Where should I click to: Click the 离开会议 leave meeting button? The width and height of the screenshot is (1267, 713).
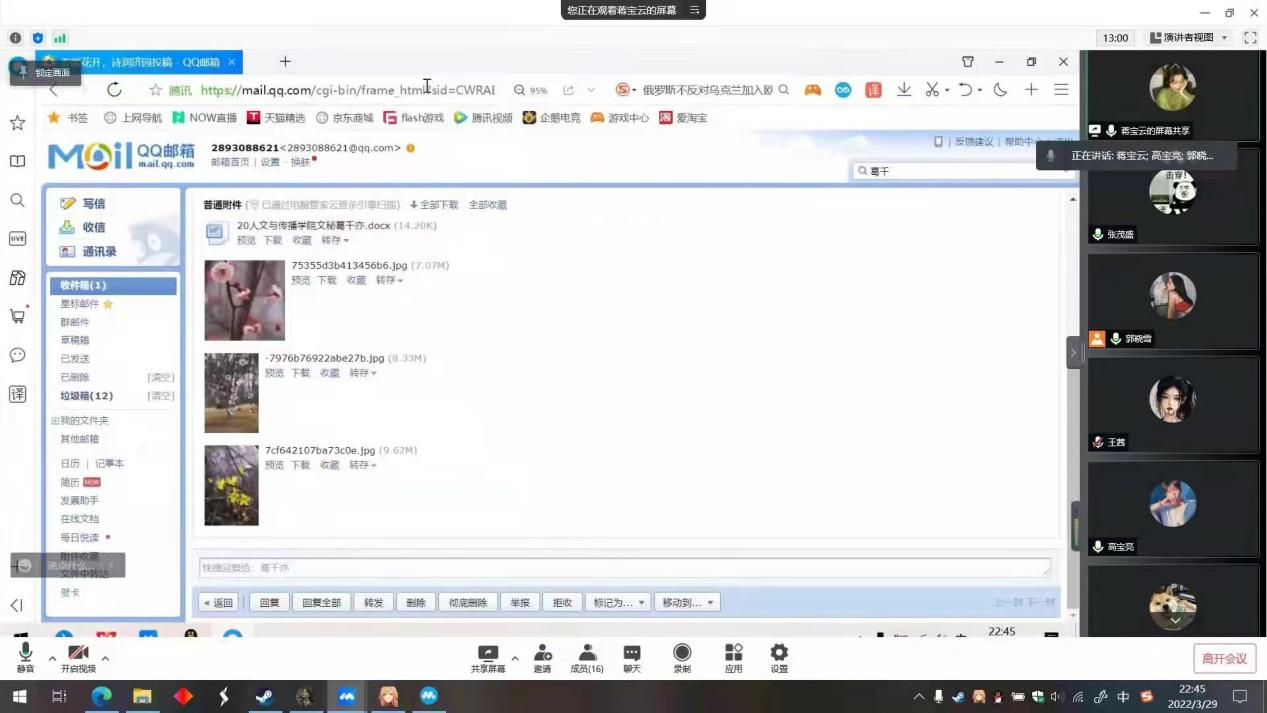click(1224, 659)
